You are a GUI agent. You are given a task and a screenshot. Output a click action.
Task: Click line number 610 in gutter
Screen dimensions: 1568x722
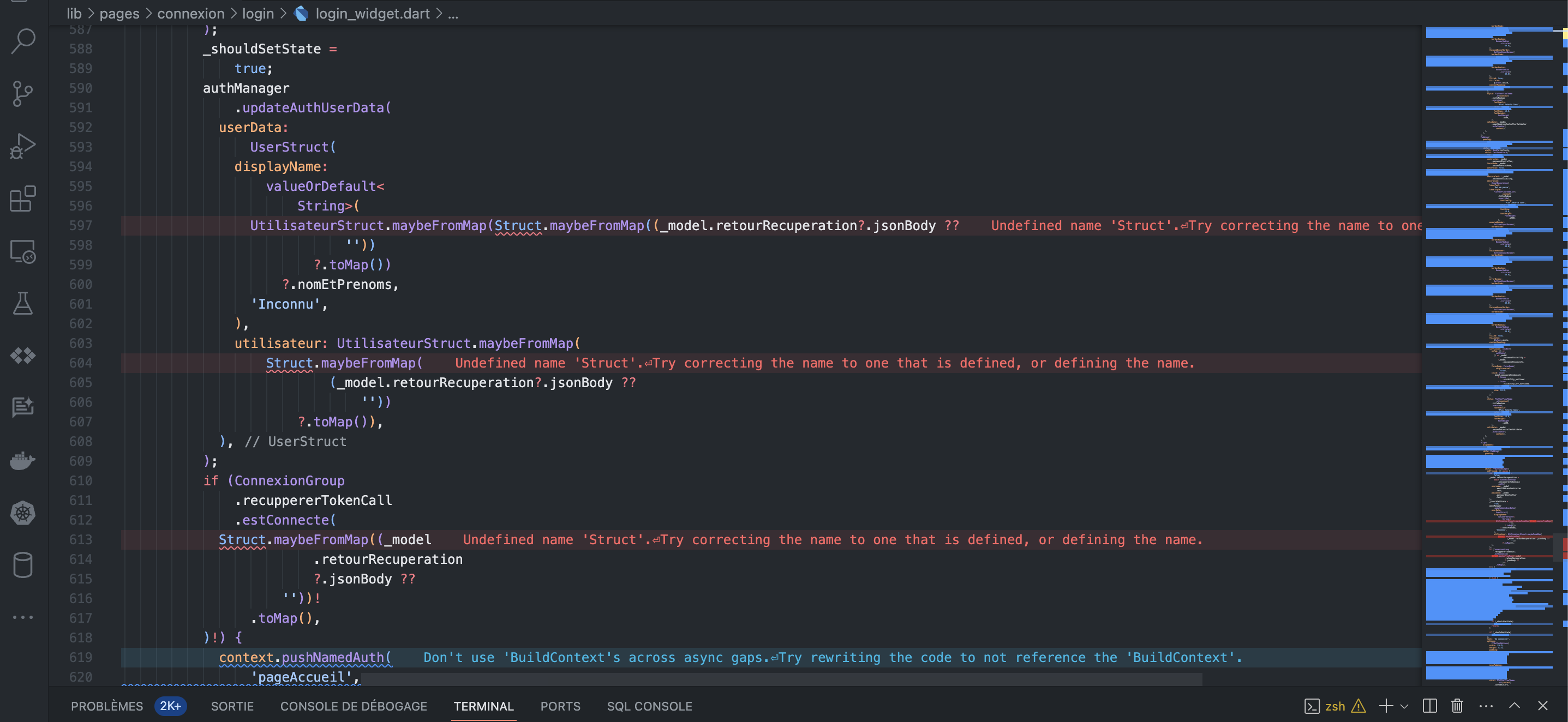(x=80, y=480)
